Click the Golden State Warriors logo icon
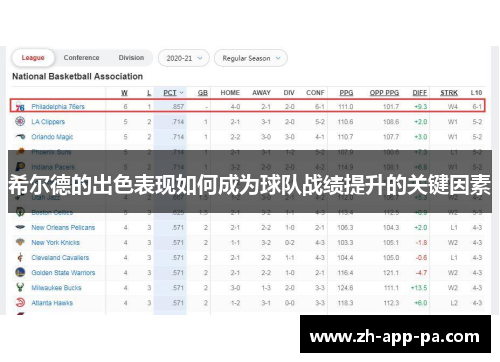500x362 pixels. pyautogui.click(x=20, y=272)
